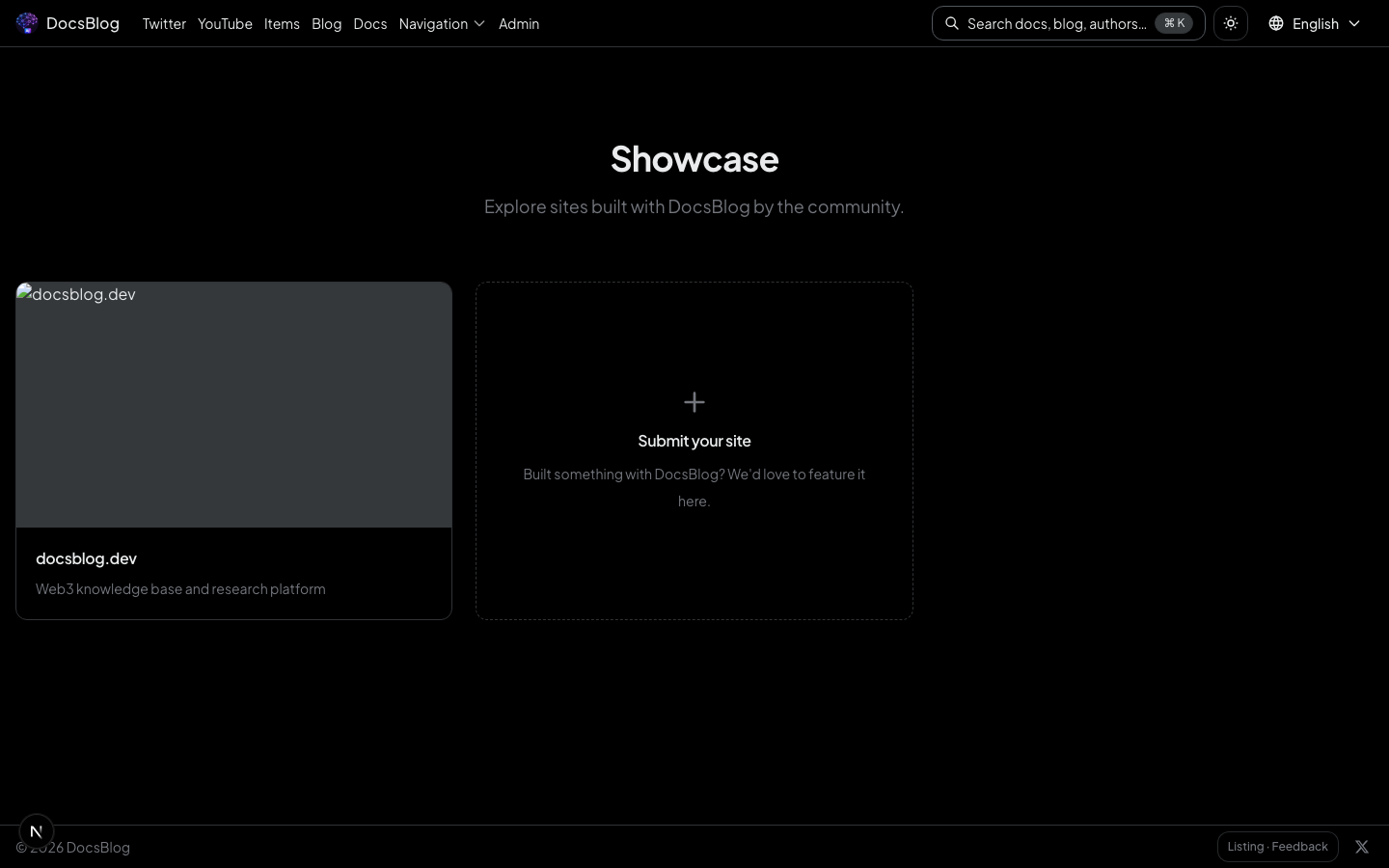Click the Command-K shortcut badge
Viewport: 1389px width, 868px height.
coord(1174,23)
